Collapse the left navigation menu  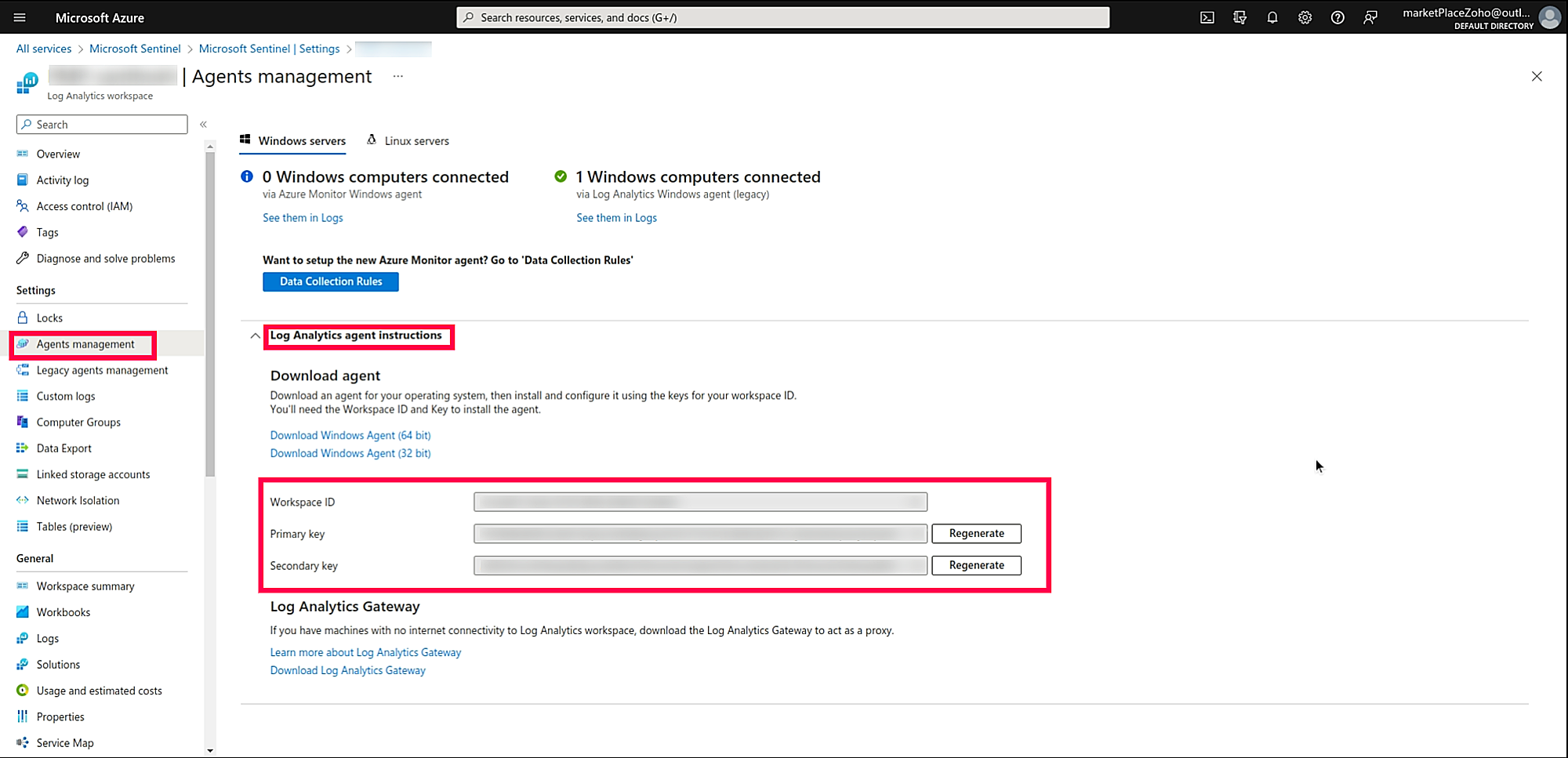pyautogui.click(x=203, y=125)
